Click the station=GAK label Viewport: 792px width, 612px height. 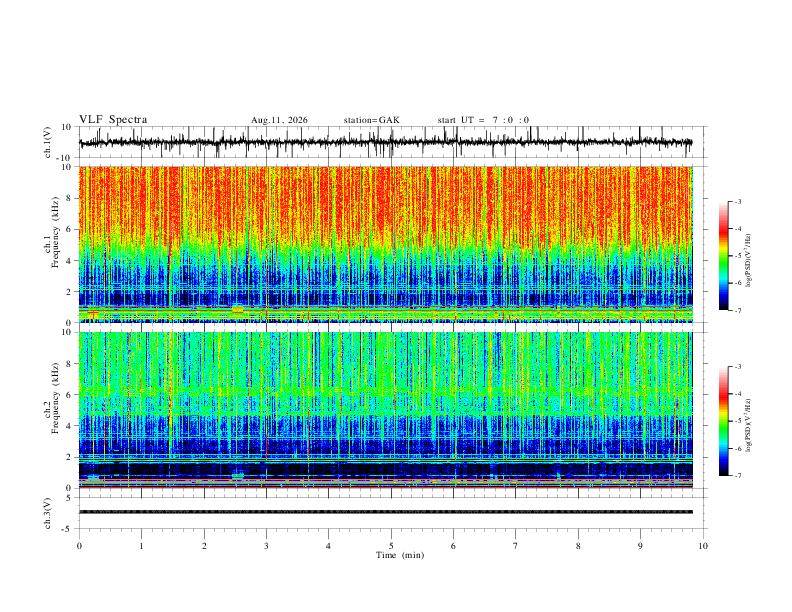(x=372, y=120)
